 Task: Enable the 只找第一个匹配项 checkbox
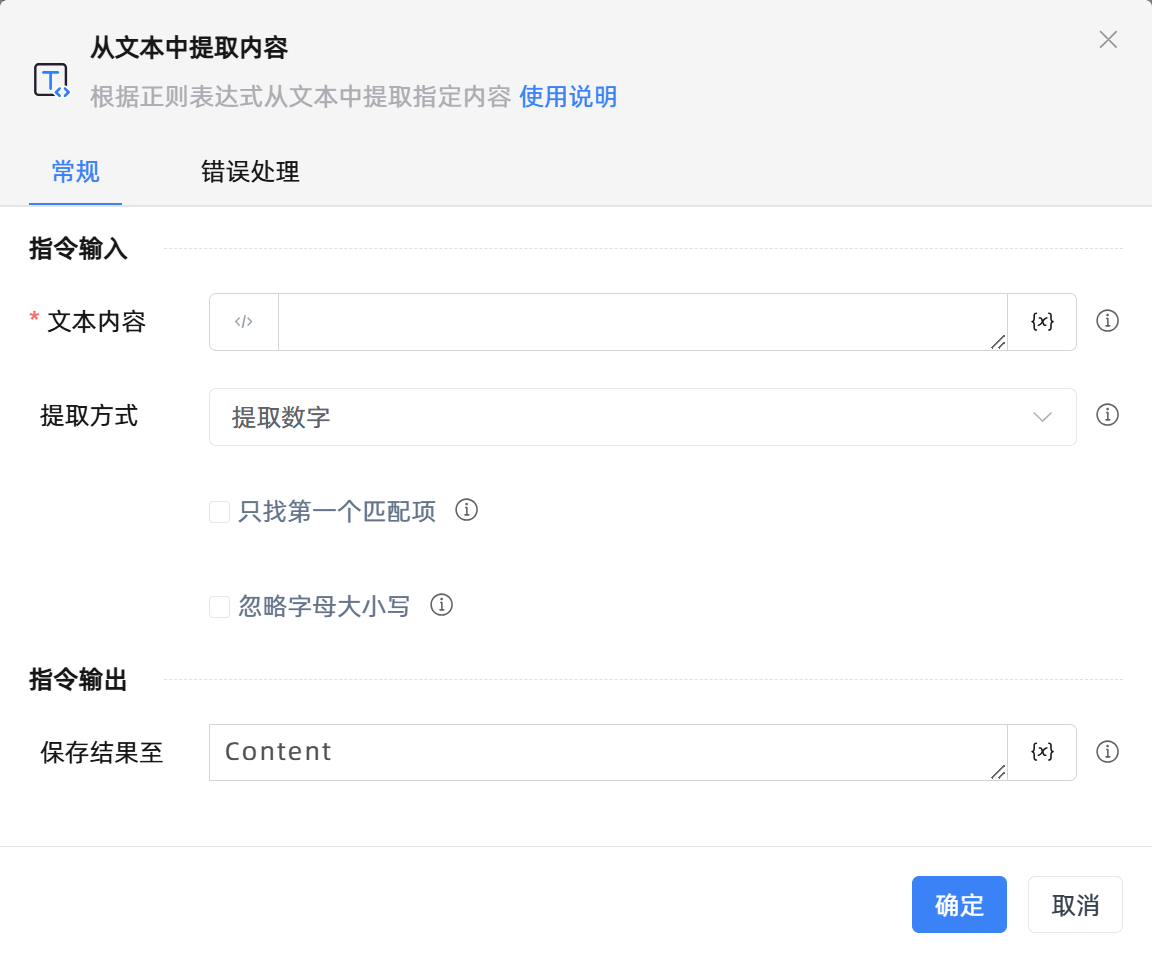tap(219, 512)
